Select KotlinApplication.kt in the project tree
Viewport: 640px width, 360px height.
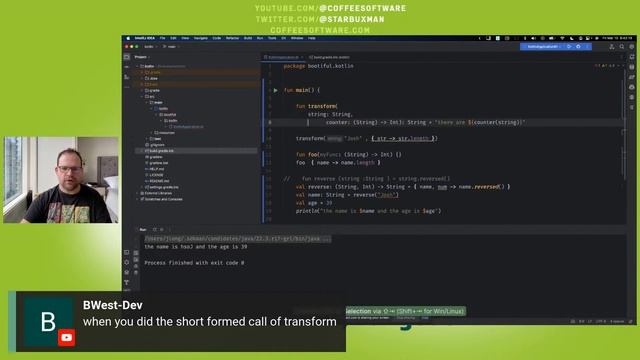click(x=186, y=127)
